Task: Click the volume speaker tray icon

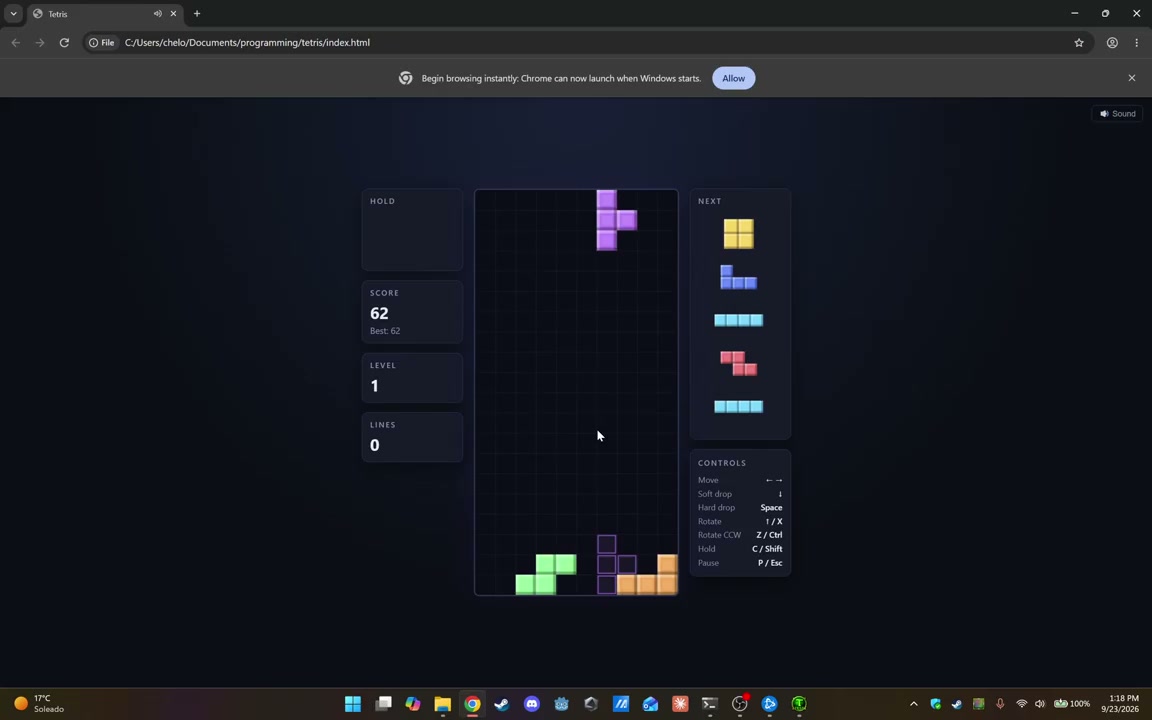Action: click(1040, 704)
